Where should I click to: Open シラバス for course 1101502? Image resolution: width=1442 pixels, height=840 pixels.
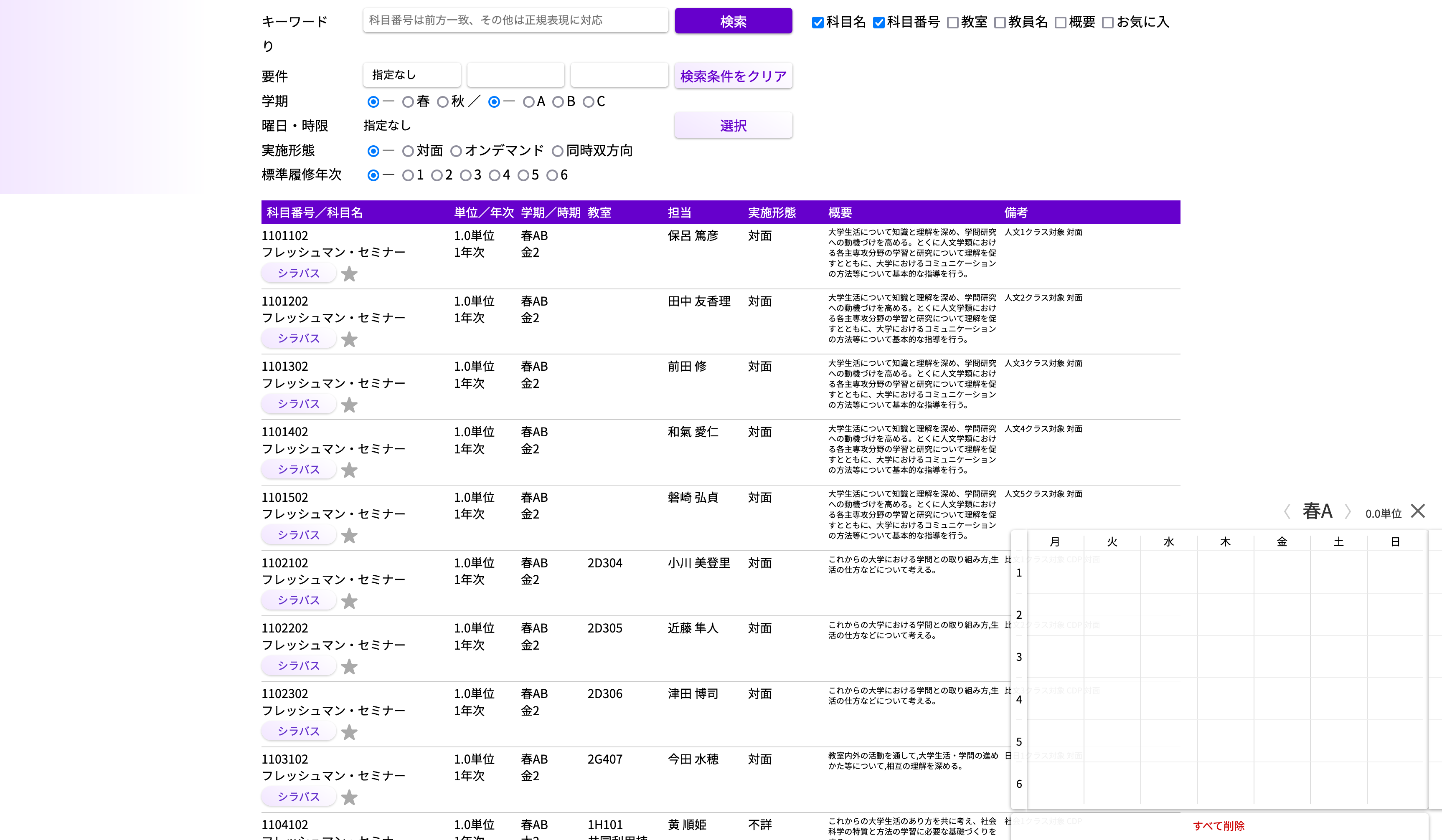pos(298,535)
